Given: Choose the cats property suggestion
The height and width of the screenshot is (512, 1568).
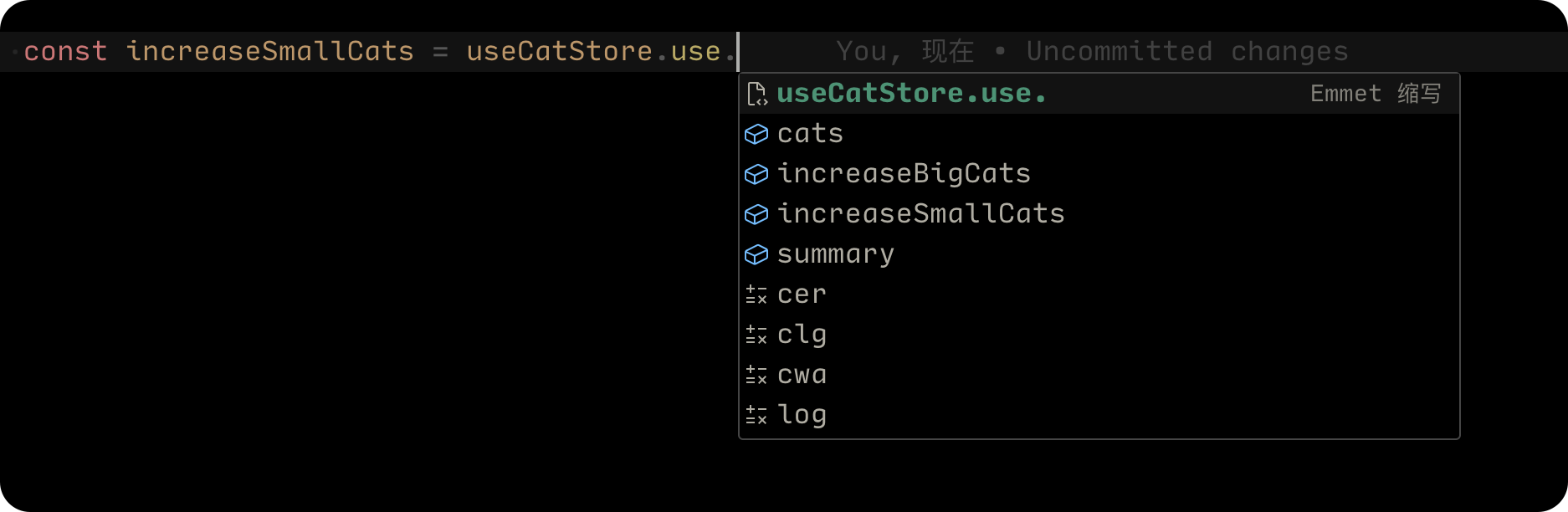Looking at the screenshot, I should tap(810, 134).
